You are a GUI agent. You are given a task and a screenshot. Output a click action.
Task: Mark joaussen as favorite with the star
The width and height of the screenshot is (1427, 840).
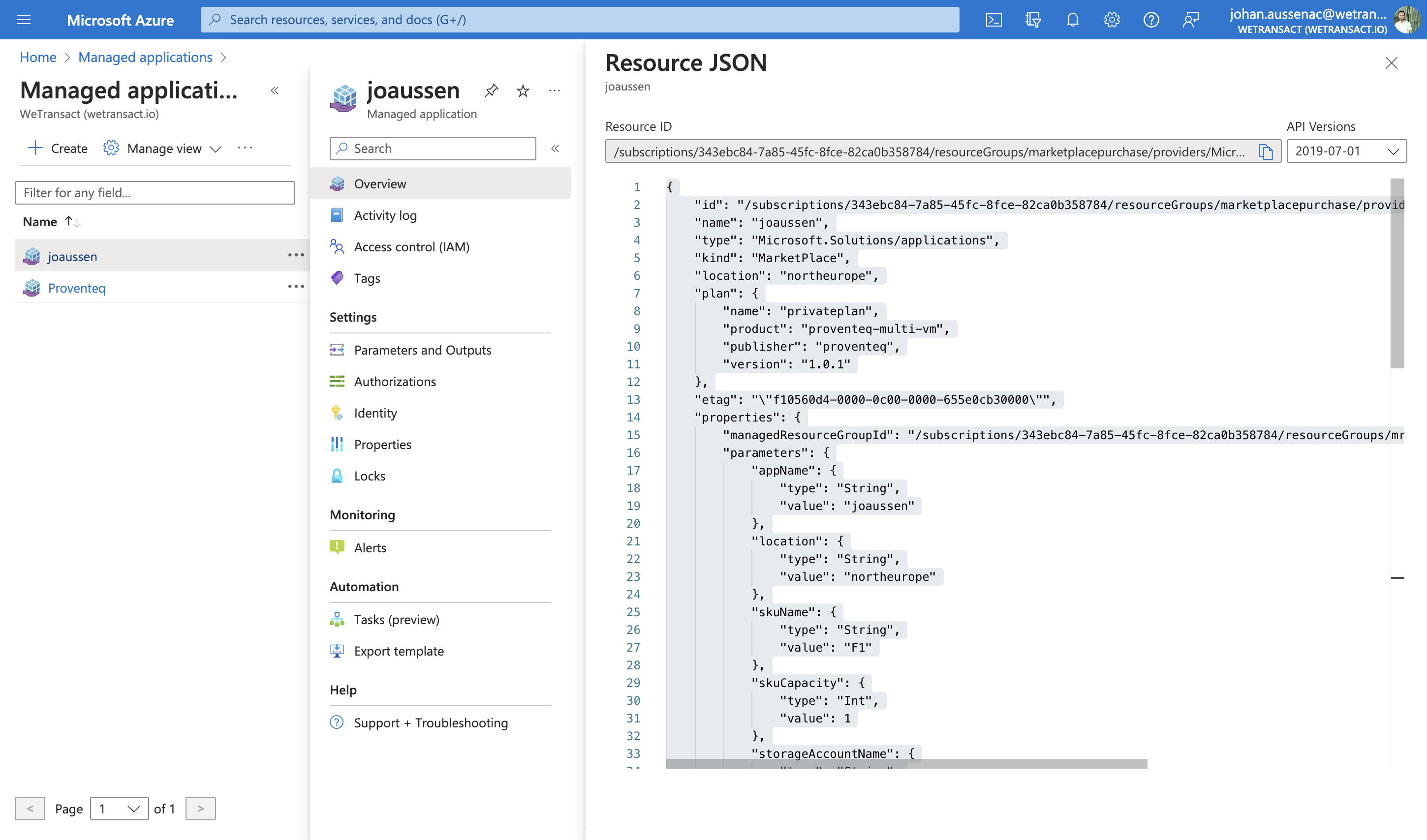pyautogui.click(x=523, y=90)
